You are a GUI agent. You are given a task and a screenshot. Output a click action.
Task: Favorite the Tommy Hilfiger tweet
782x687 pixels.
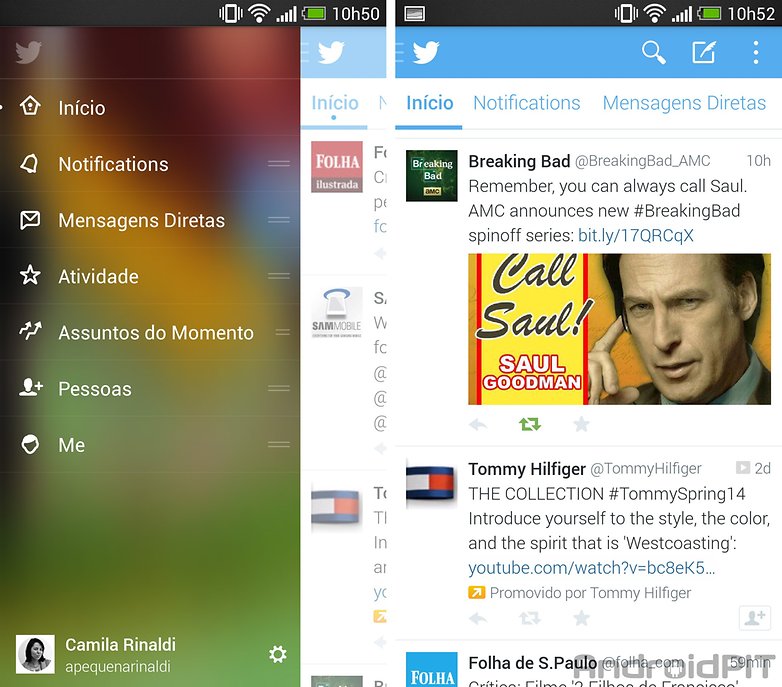click(x=581, y=619)
